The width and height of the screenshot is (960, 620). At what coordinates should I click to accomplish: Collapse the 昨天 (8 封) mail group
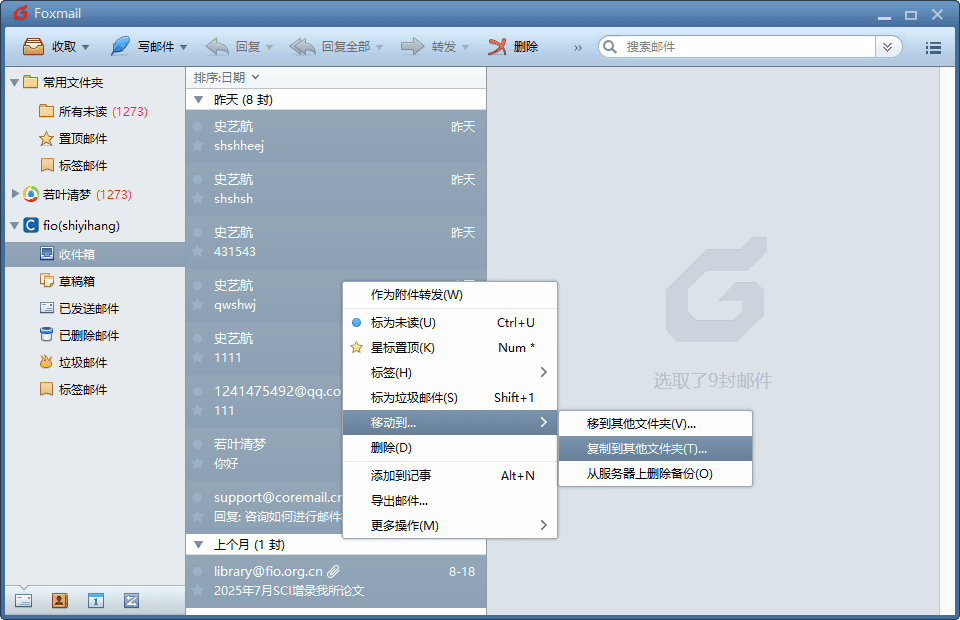pyautogui.click(x=199, y=100)
